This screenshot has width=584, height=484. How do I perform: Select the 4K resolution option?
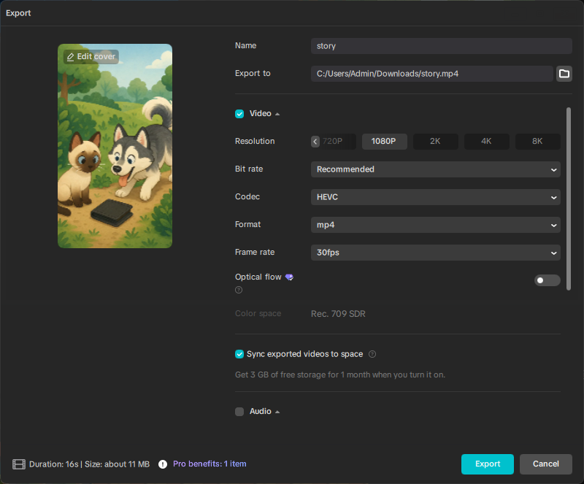click(486, 141)
